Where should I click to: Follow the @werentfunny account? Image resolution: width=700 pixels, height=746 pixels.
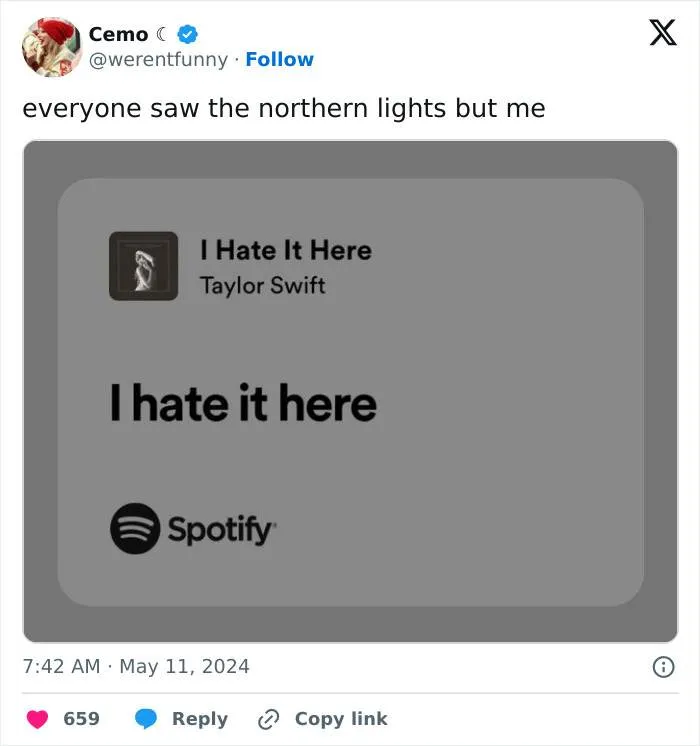(279, 59)
